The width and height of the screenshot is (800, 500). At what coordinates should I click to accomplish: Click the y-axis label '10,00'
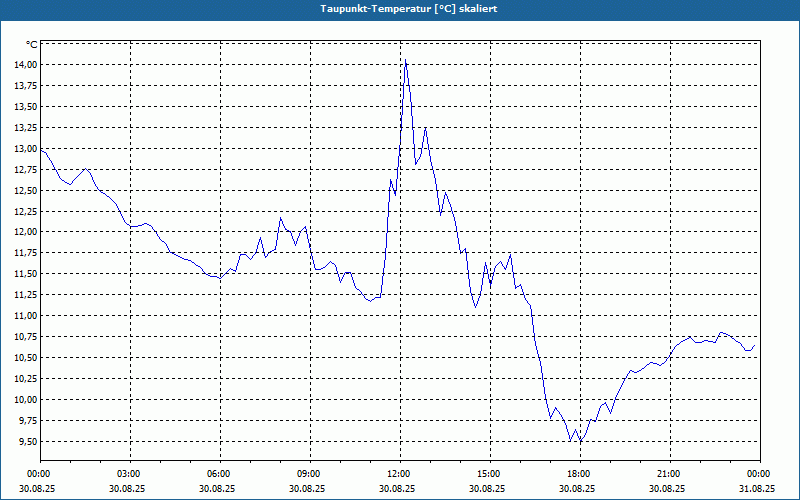click(28, 399)
